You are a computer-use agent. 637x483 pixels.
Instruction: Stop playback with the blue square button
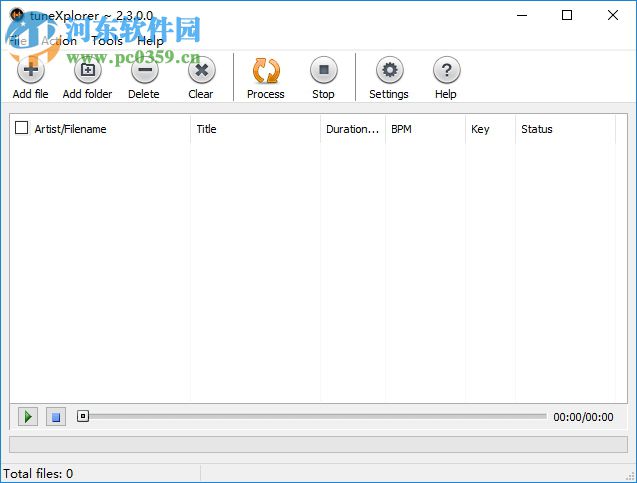(x=56, y=417)
